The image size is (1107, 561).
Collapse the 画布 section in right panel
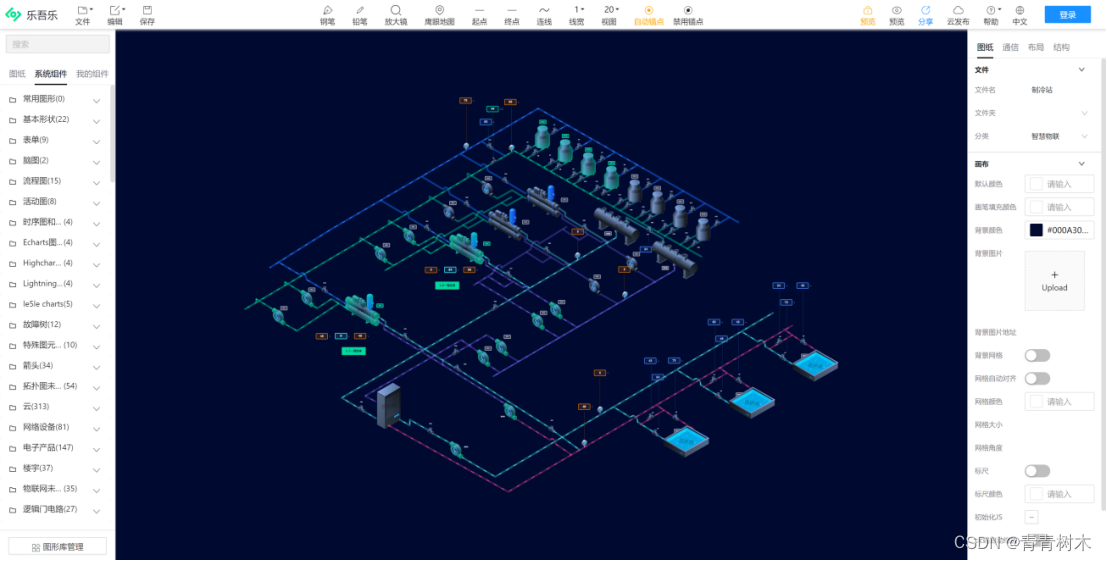(1081, 164)
